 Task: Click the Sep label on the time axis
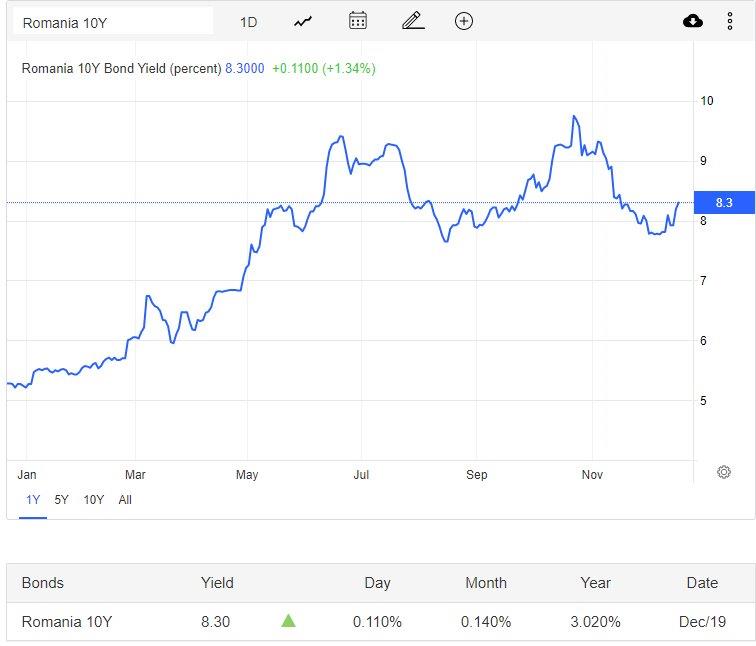[x=476, y=474]
